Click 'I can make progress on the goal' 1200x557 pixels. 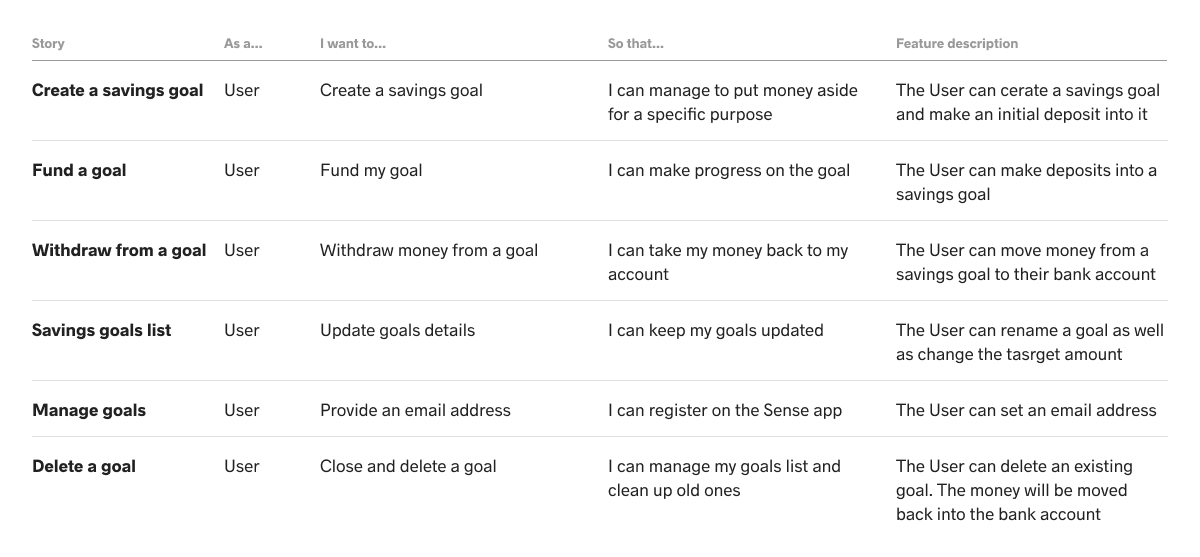pyautogui.click(x=729, y=170)
